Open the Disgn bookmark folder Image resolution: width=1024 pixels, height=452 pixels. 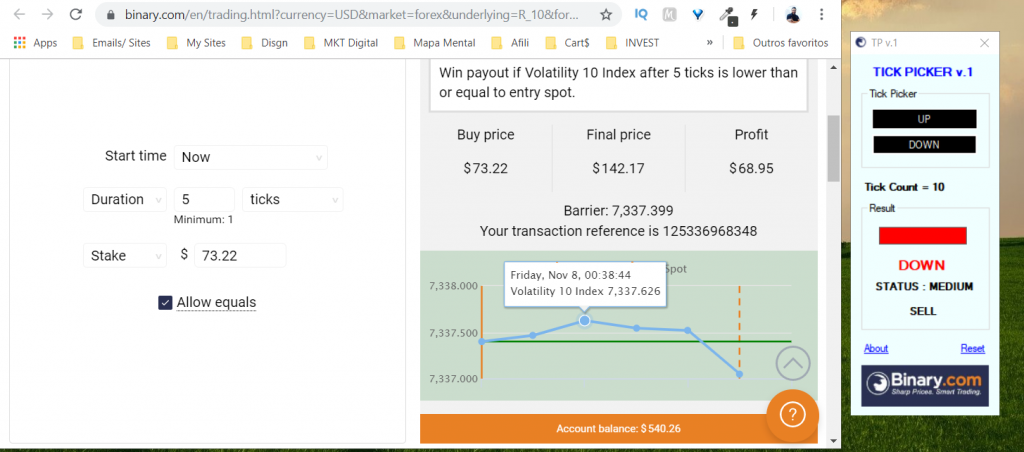tap(266, 43)
